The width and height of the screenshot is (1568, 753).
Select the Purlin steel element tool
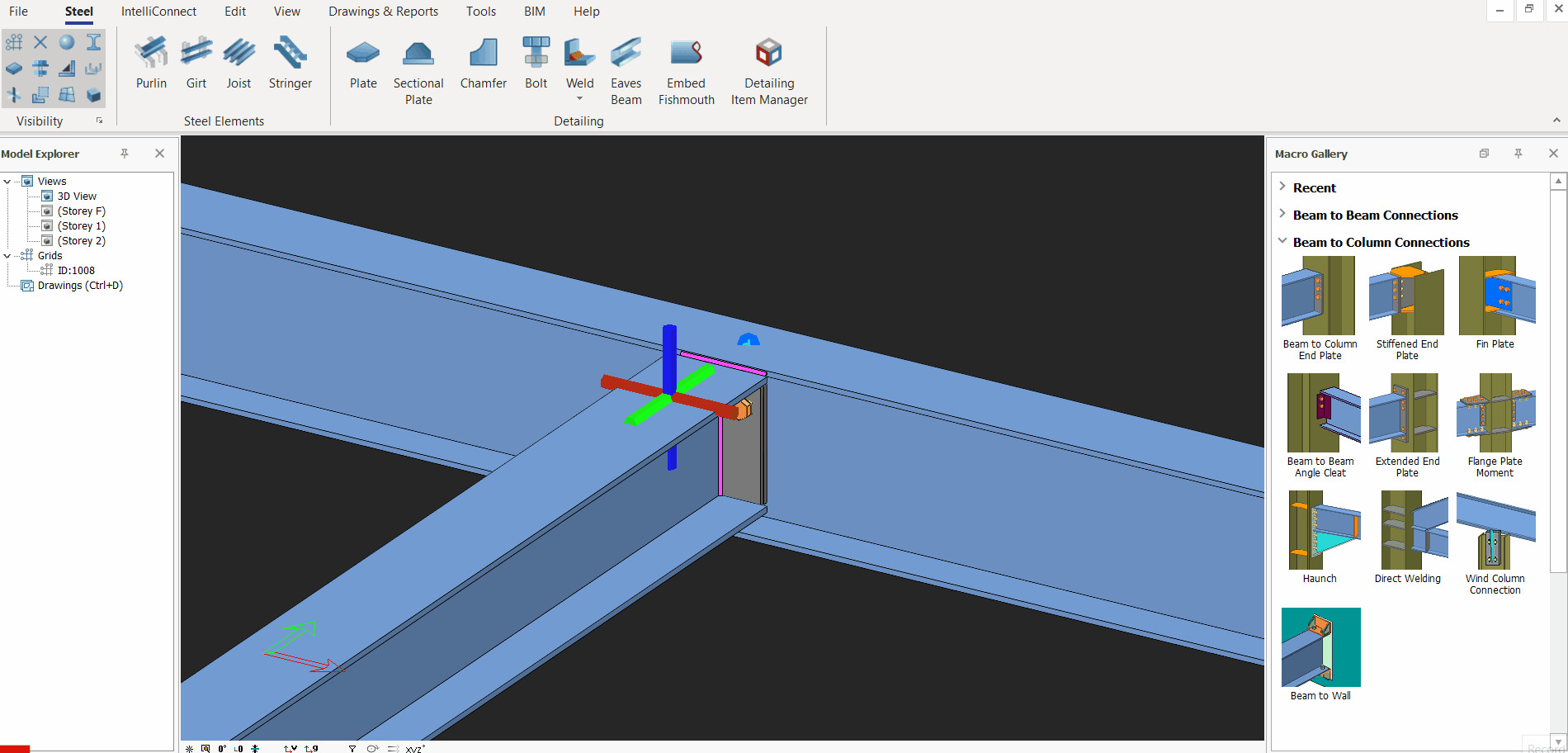151,63
